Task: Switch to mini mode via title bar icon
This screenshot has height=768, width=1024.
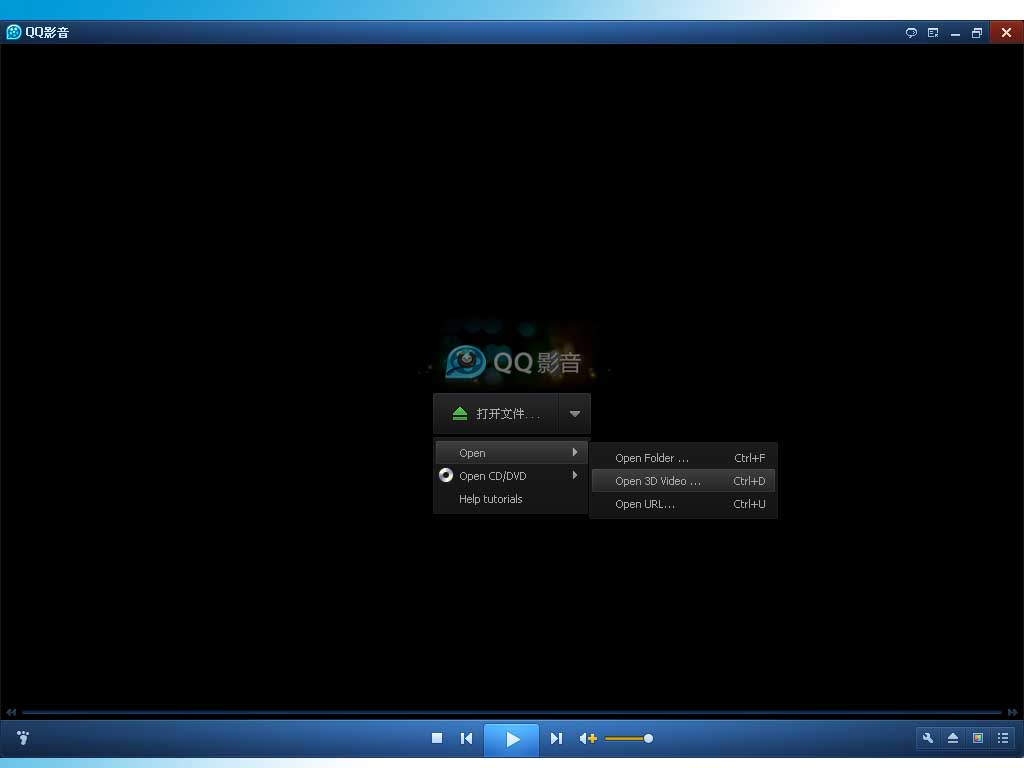Action: point(933,33)
